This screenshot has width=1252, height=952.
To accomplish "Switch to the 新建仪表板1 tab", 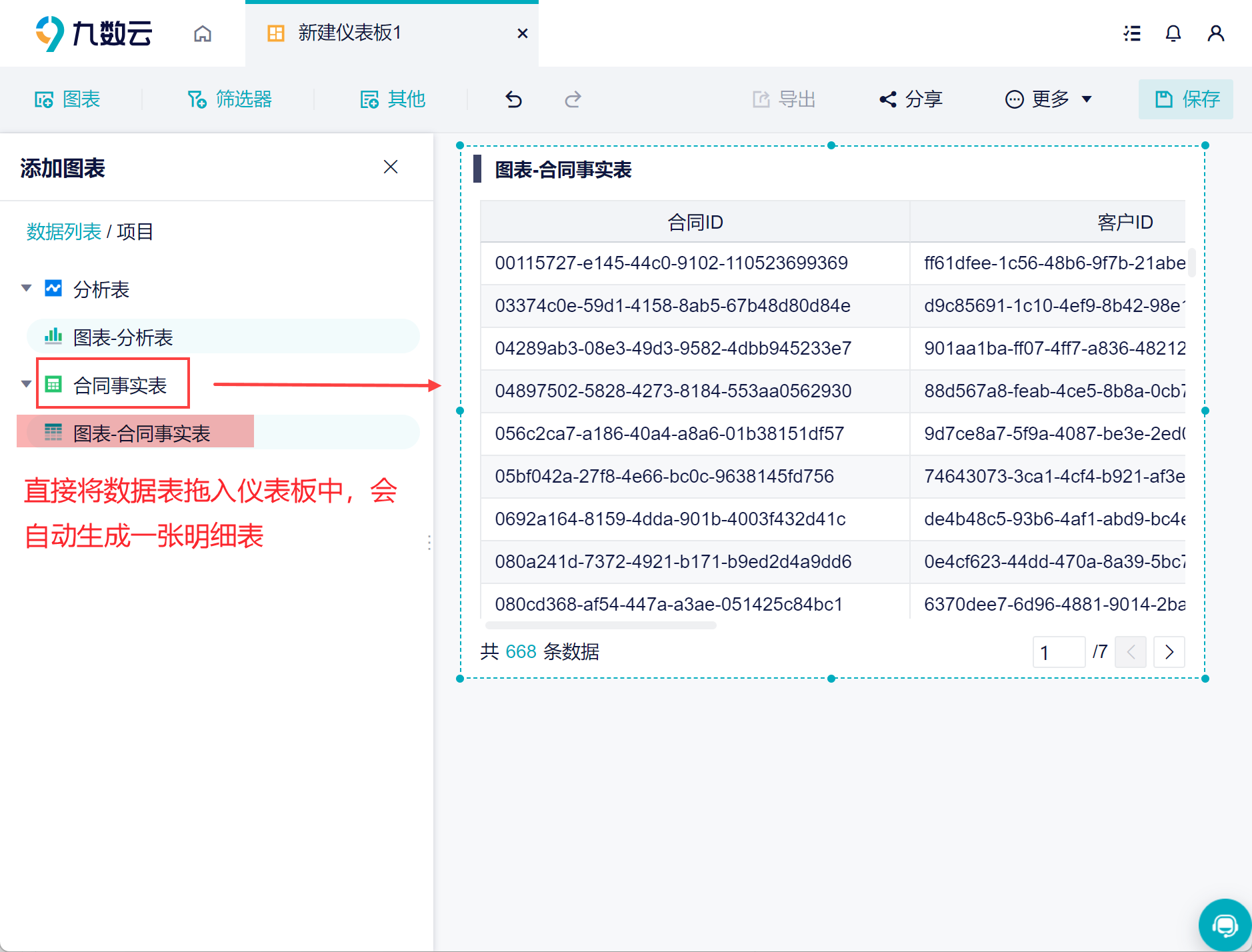I will (392, 33).
